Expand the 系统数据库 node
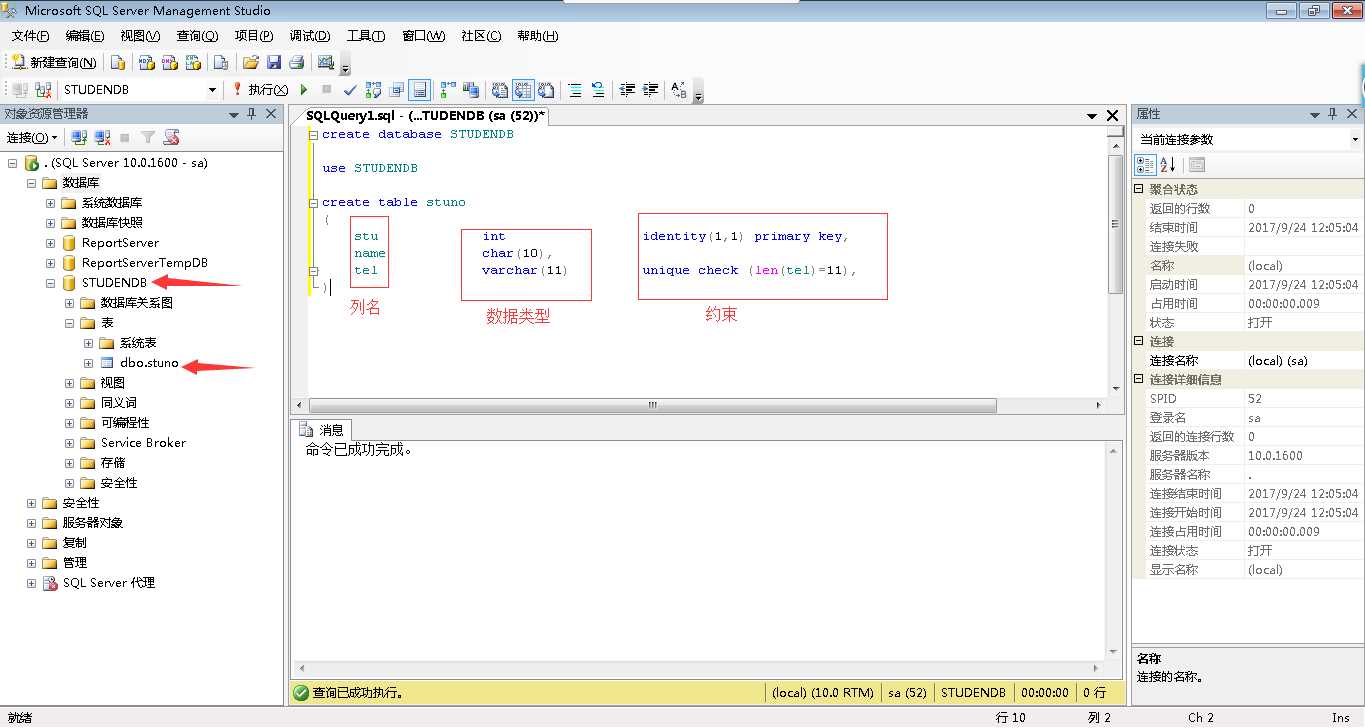Image resolution: width=1365 pixels, height=728 pixels. tap(50, 203)
